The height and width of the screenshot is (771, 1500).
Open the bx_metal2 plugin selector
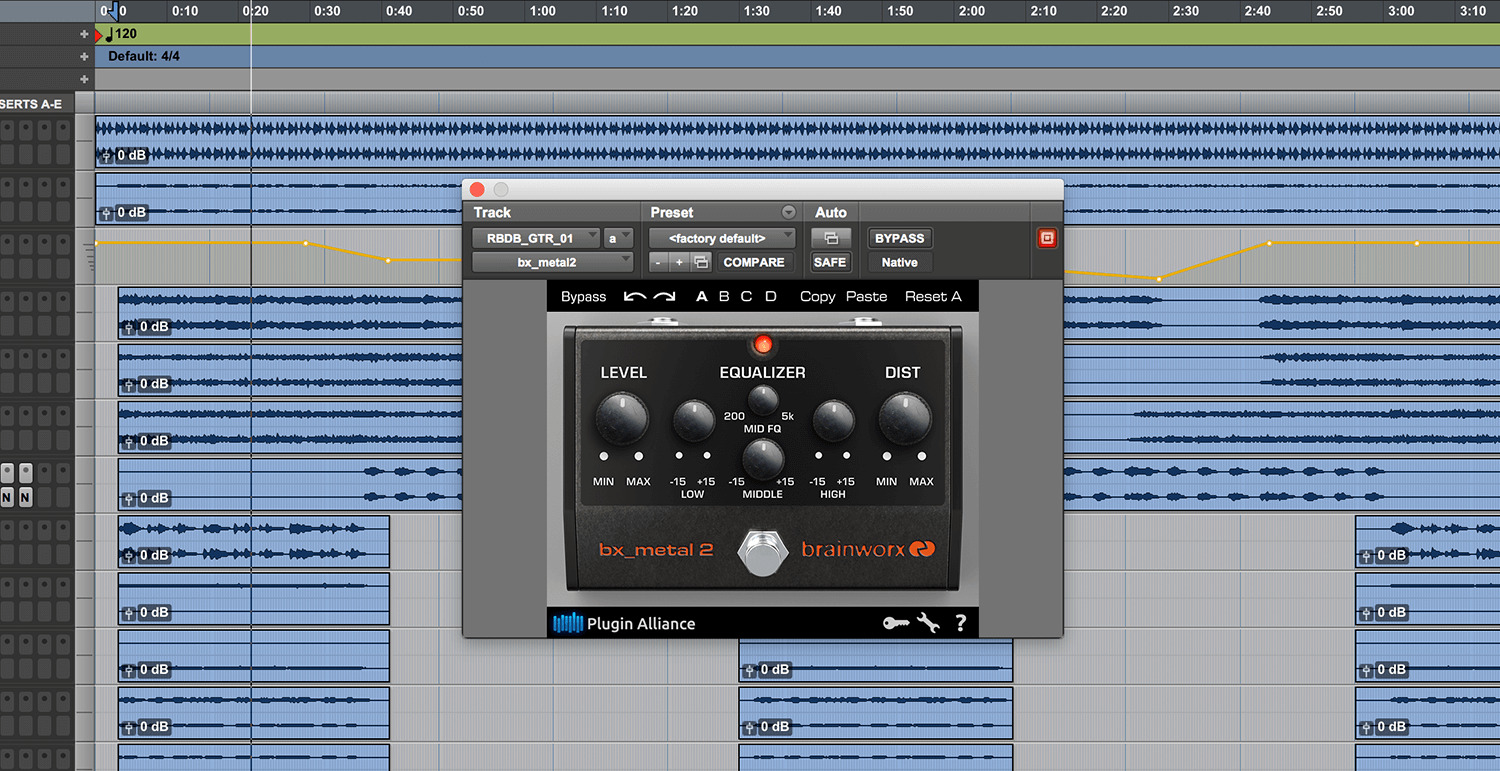pos(553,262)
